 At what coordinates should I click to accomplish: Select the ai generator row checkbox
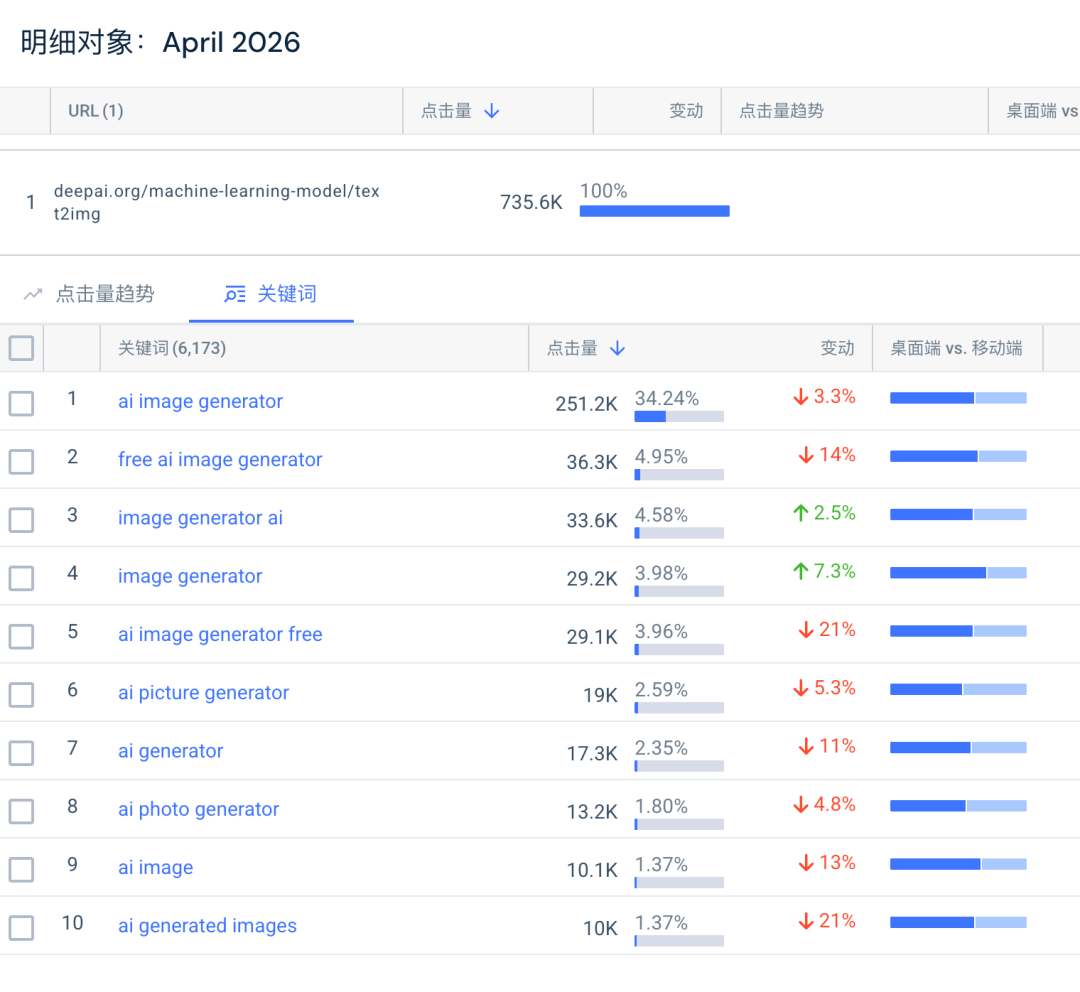[x=21, y=753]
